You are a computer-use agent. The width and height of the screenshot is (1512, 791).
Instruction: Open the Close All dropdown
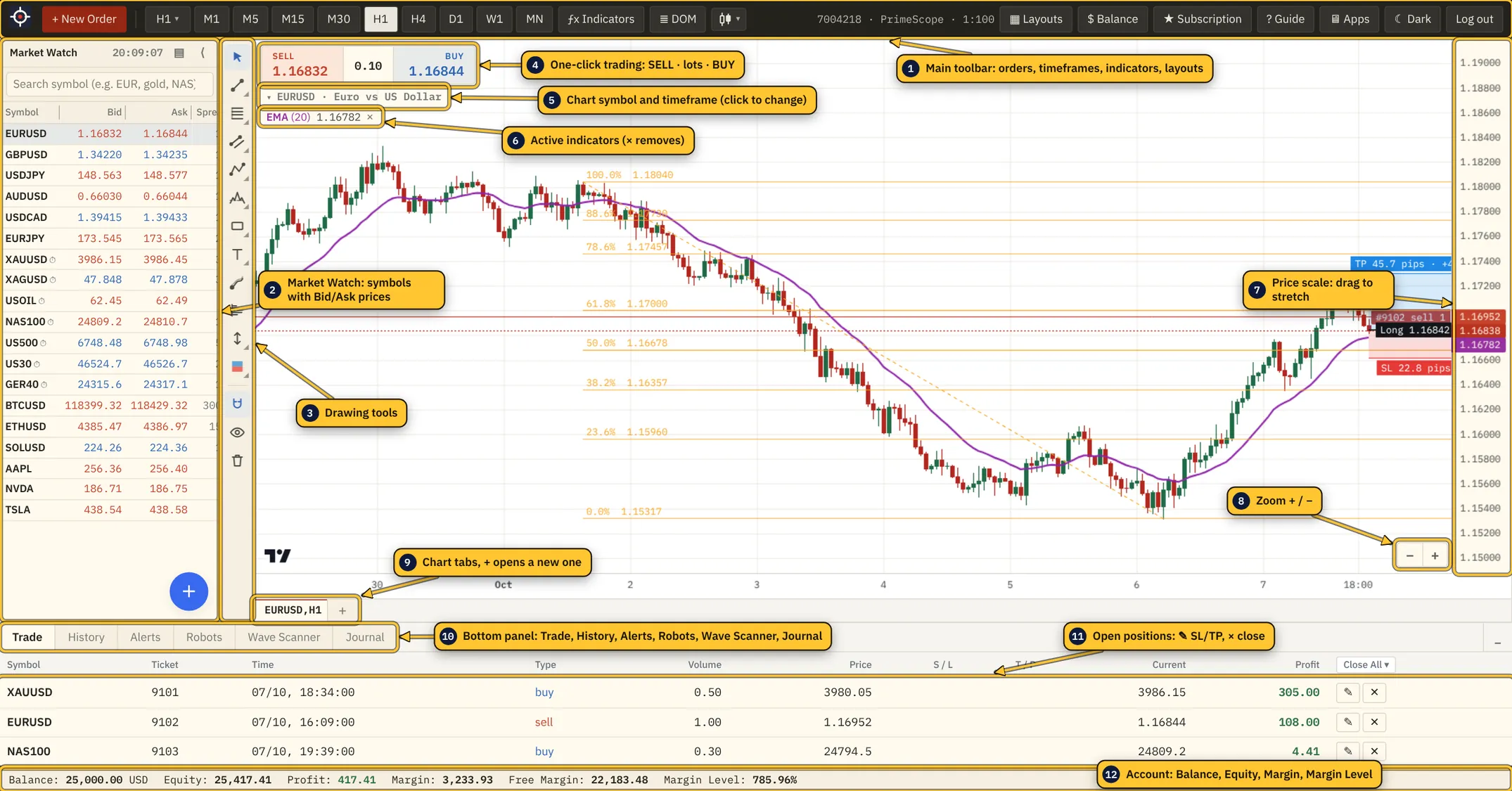click(x=1366, y=664)
